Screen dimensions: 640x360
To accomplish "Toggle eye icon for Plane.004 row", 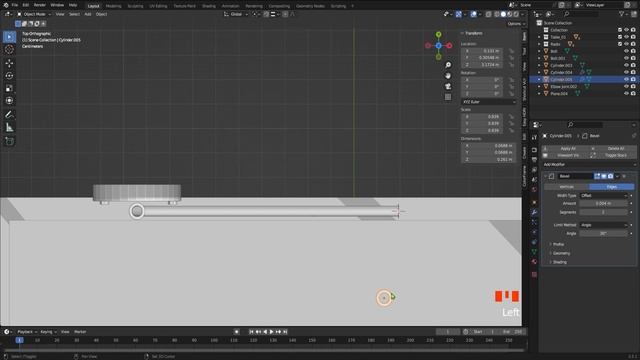I will (626, 93).
